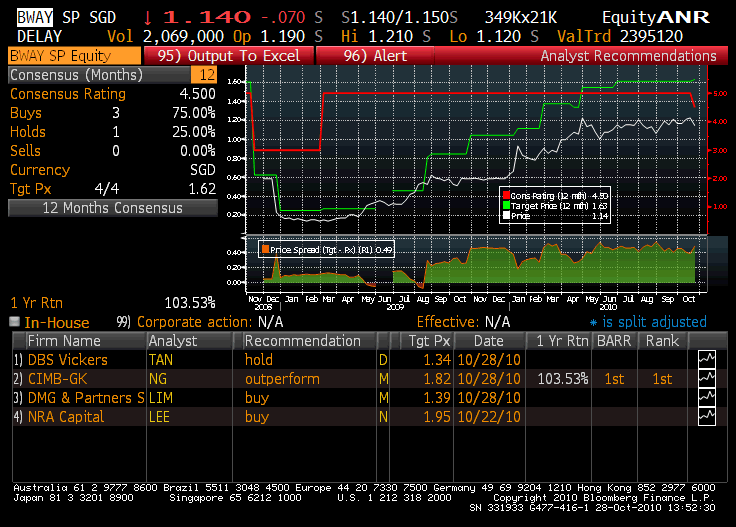This screenshot has height=527, width=736.
Task: Click Output To Excel button
Action: [229, 56]
